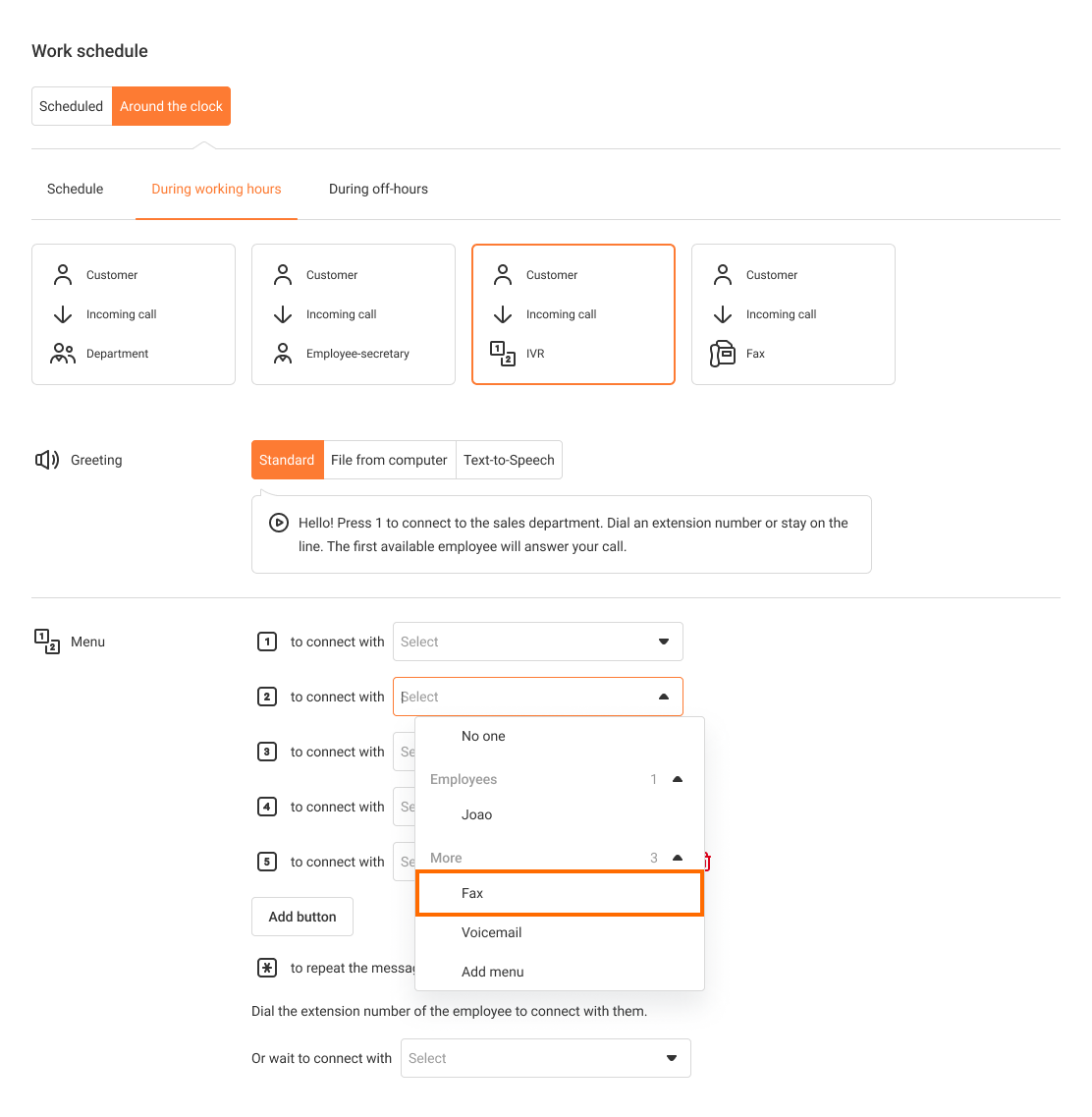Click the Fax machine icon
This screenshot has width=1092, height=1117.
(723, 354)
